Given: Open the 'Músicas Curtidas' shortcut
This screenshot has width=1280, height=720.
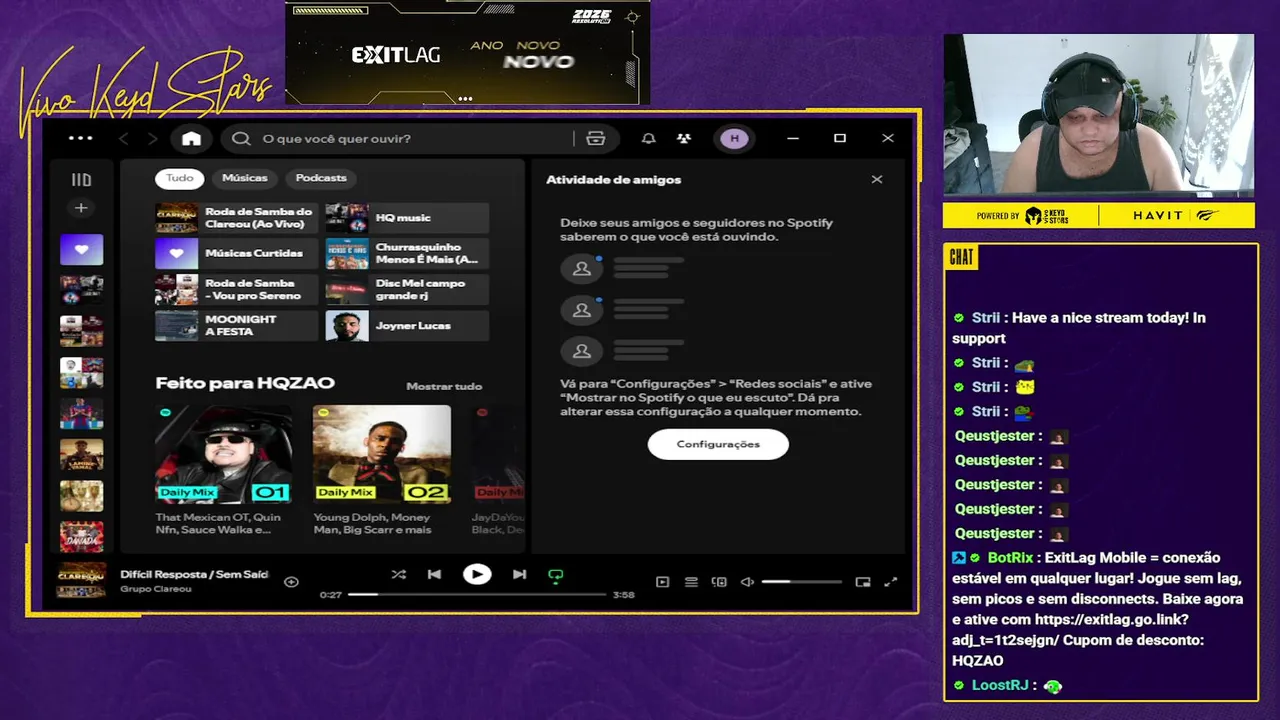Looking at the screenshot, I should click(236, 254).
